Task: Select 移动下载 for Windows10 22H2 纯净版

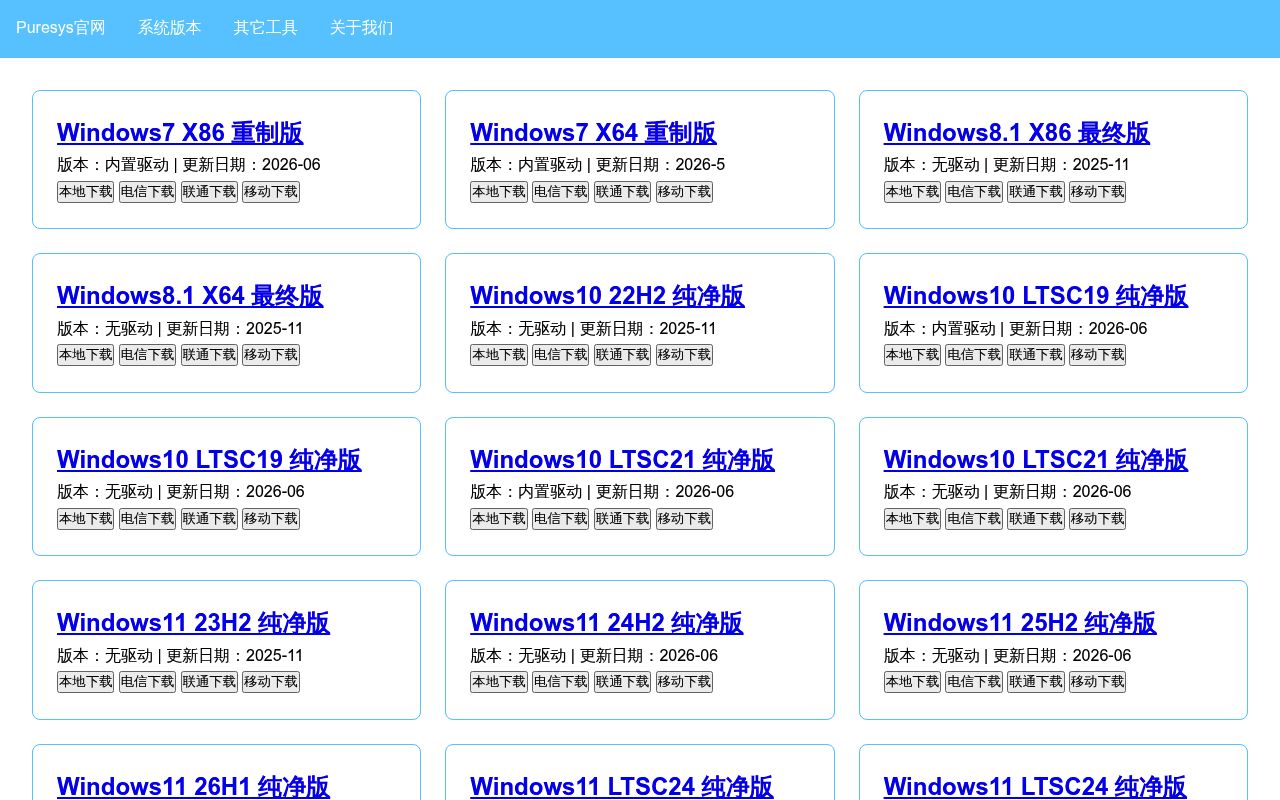Action: click(685, 355)
